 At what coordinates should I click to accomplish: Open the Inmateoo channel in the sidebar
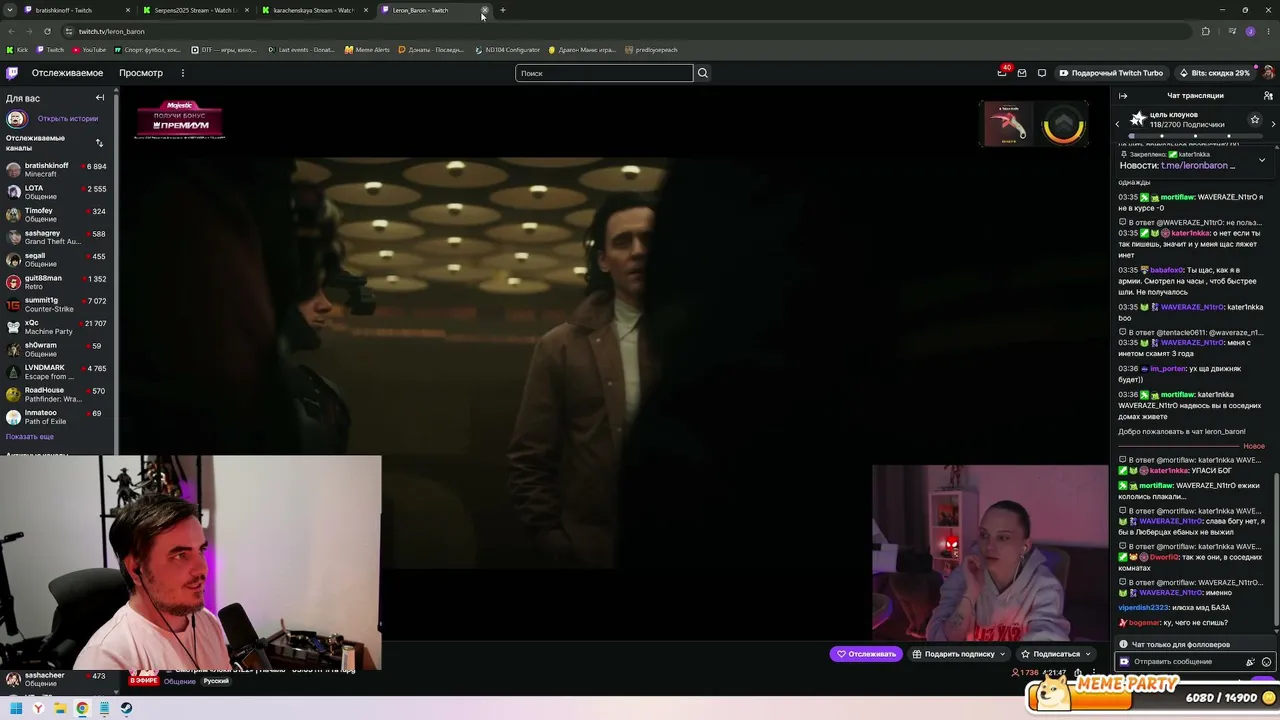click(58, 417)
